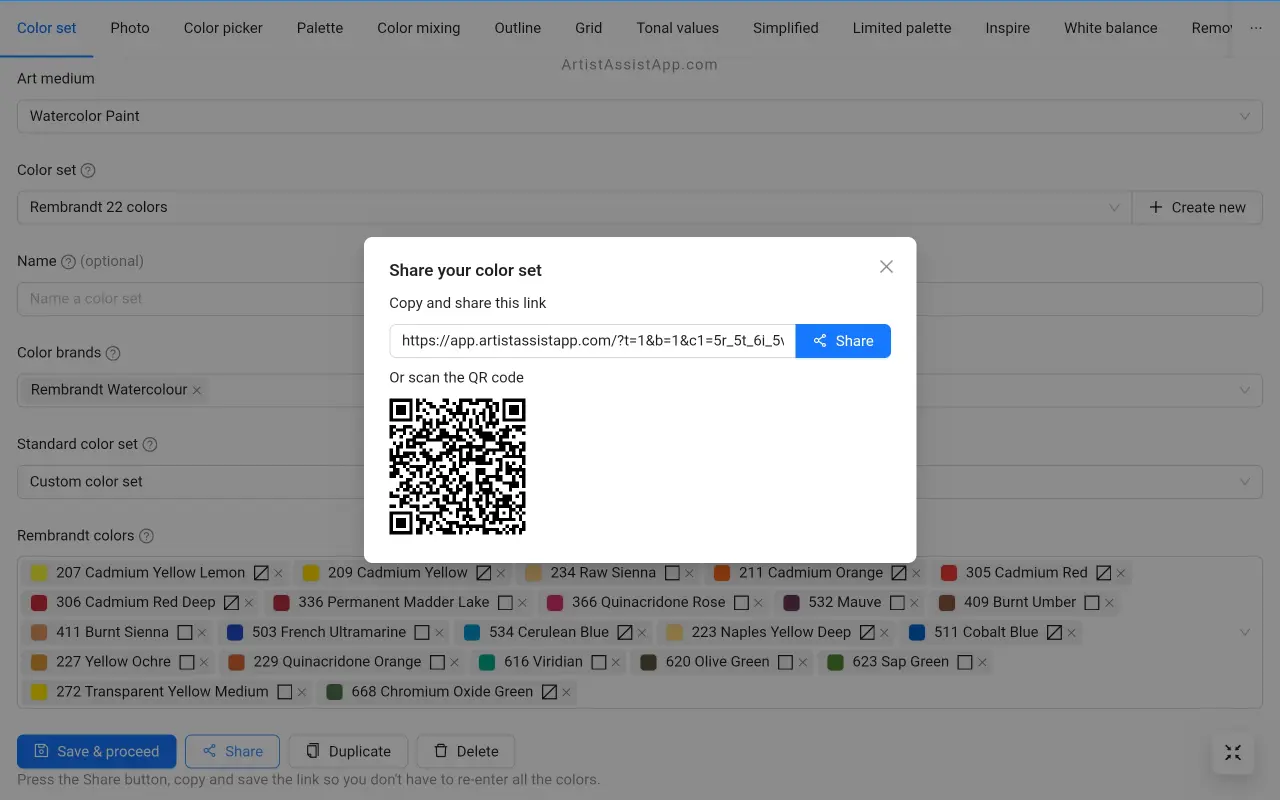Close the Share your color set dialog
The image size is (1280, 800).
click(x=886, y=267)
